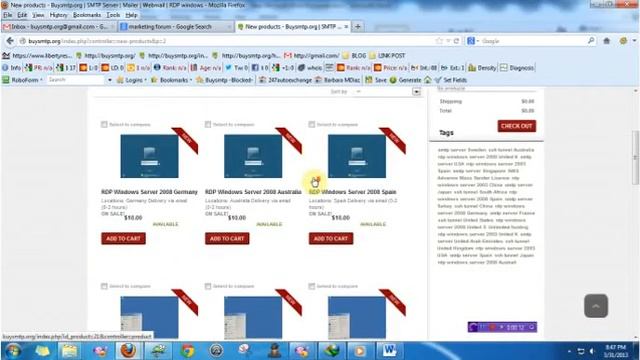640x360 pixels.
Task: Click the search magnifier in Google box
Action: coord(591,41)
